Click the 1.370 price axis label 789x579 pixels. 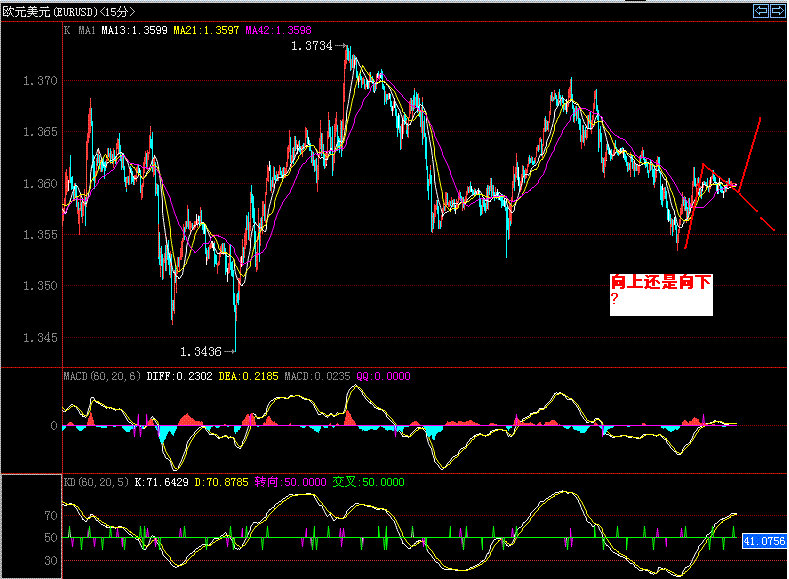[x=40, y=80]
